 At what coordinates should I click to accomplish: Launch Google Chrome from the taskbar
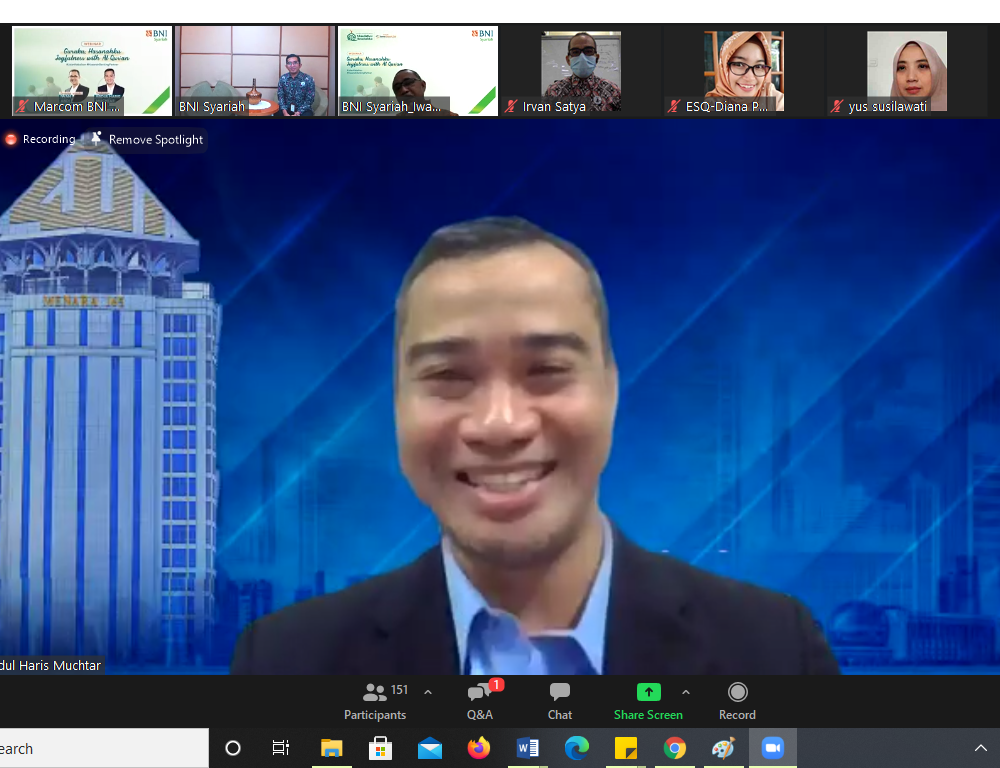(675, 748)
